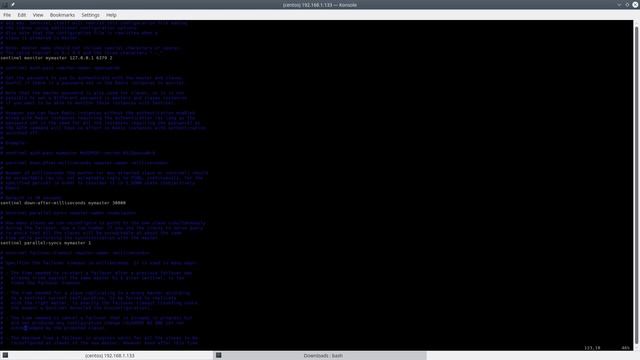The image size is (640, 360).
Task: Open the Settings menu
Action: pyautogui.click(x=90, y=15)
